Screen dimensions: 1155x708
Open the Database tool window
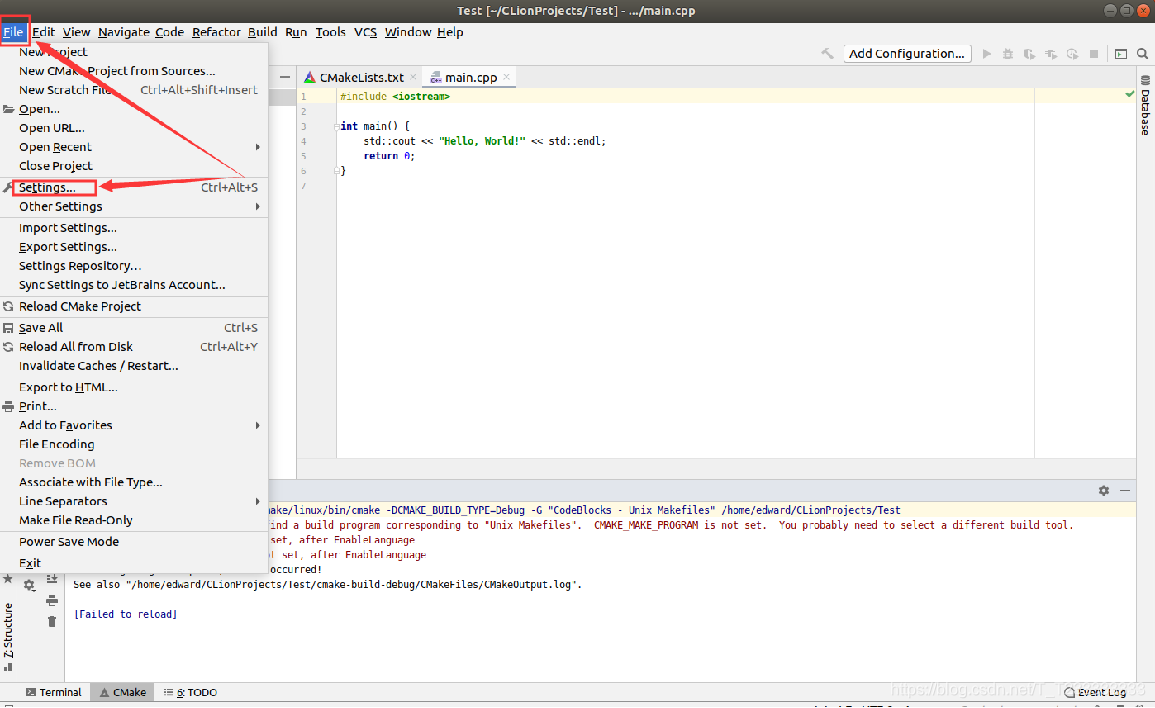[x=1145, y=105]
